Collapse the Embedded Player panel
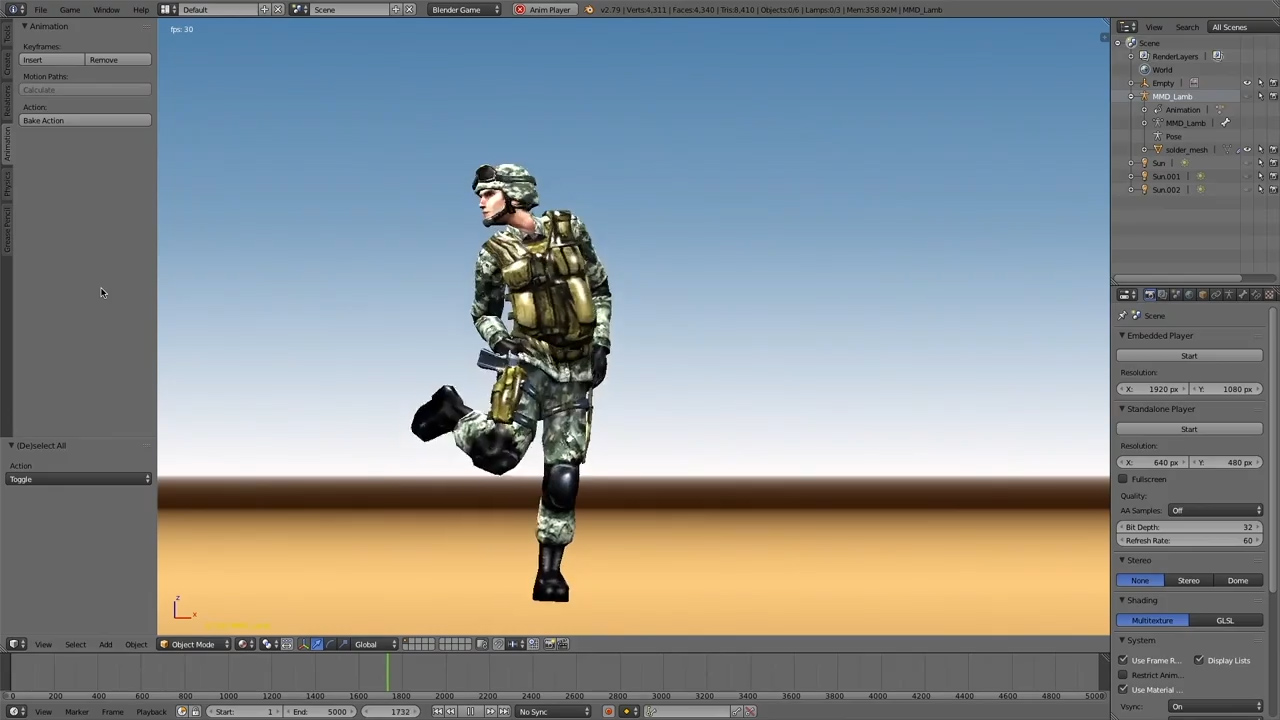Viewport: 1280px width, 720px height. [x=1122, y=336]
